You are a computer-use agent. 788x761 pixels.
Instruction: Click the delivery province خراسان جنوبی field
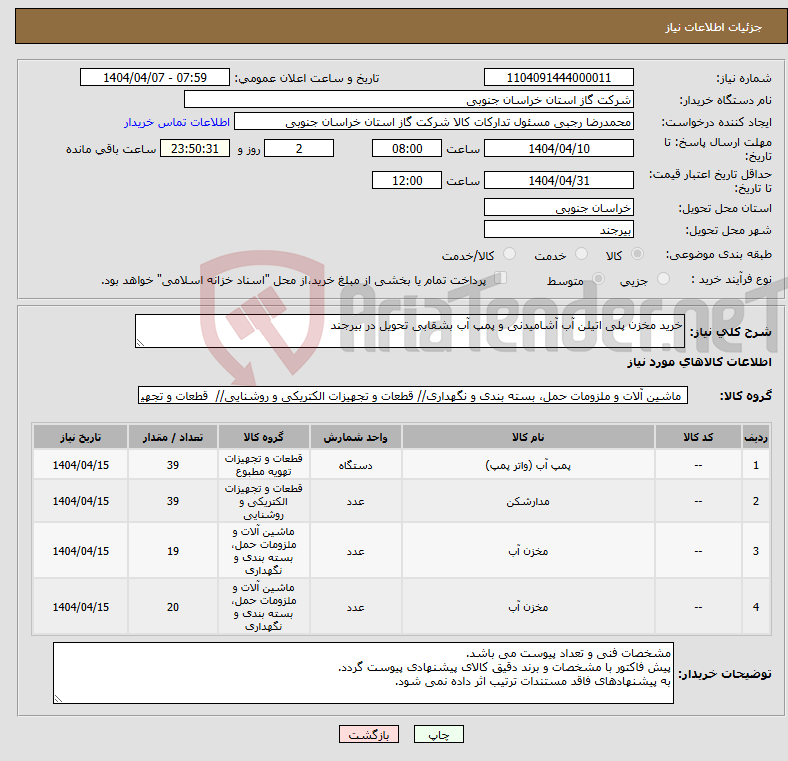[558, 208]
